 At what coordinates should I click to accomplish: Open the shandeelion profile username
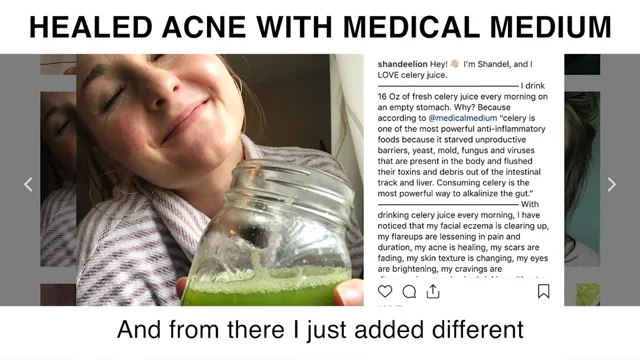click(402, 64)
